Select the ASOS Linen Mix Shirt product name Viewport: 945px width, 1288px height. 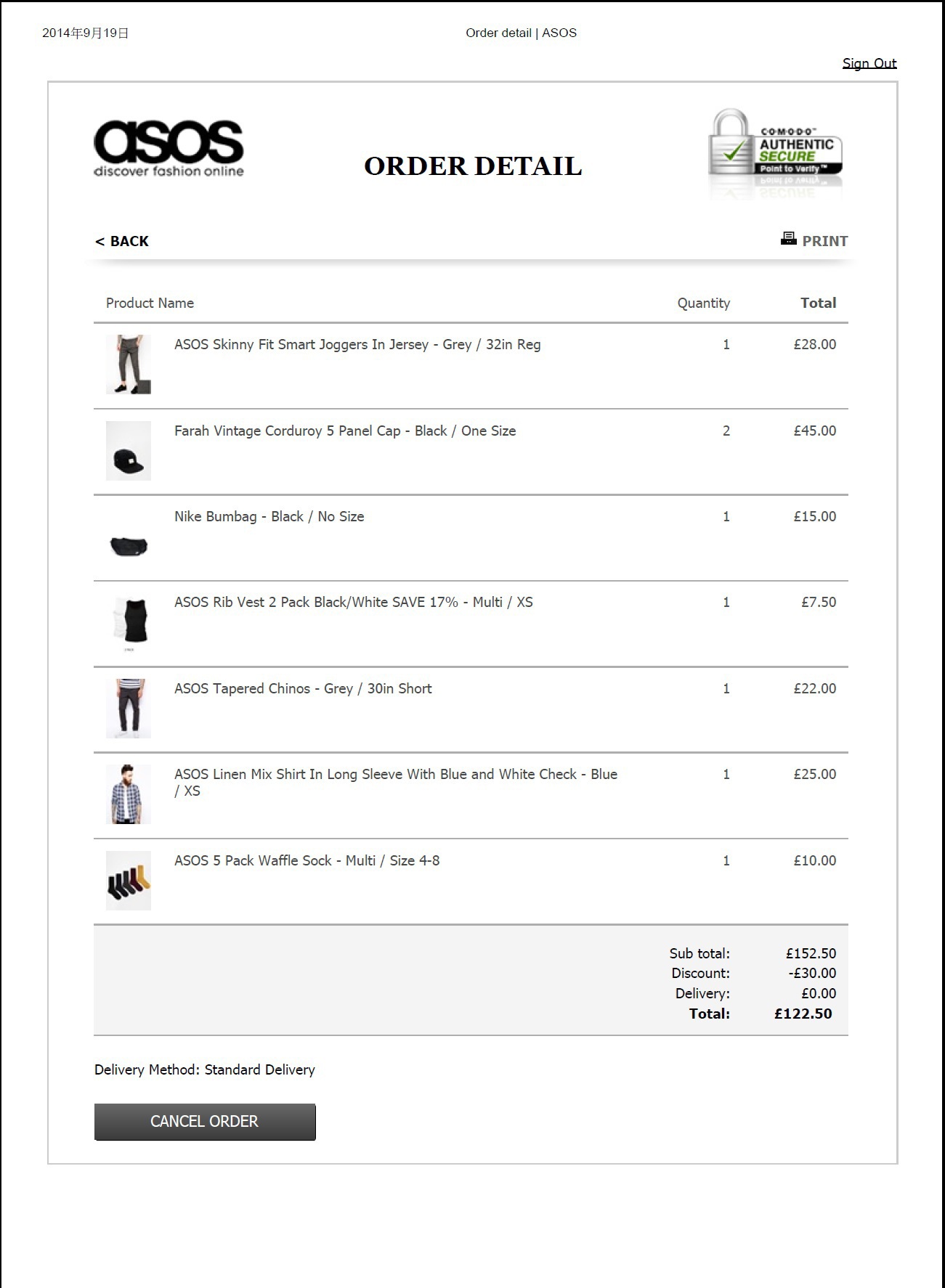(396, 783)
